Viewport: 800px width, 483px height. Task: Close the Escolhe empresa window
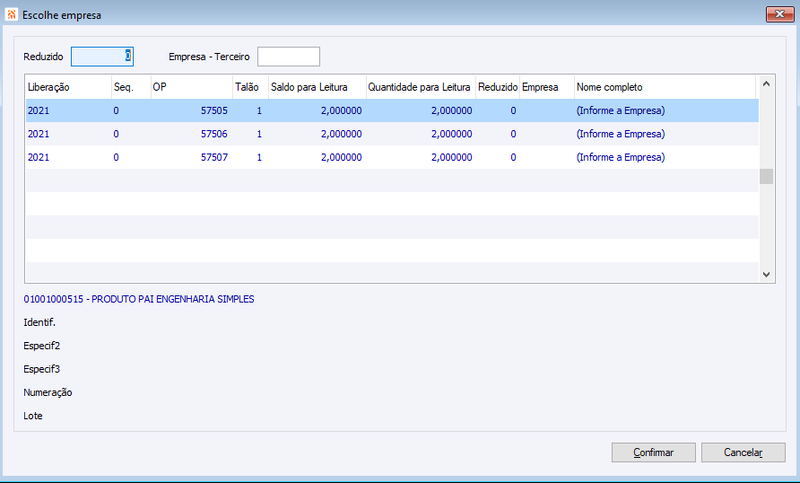point(780,14)
